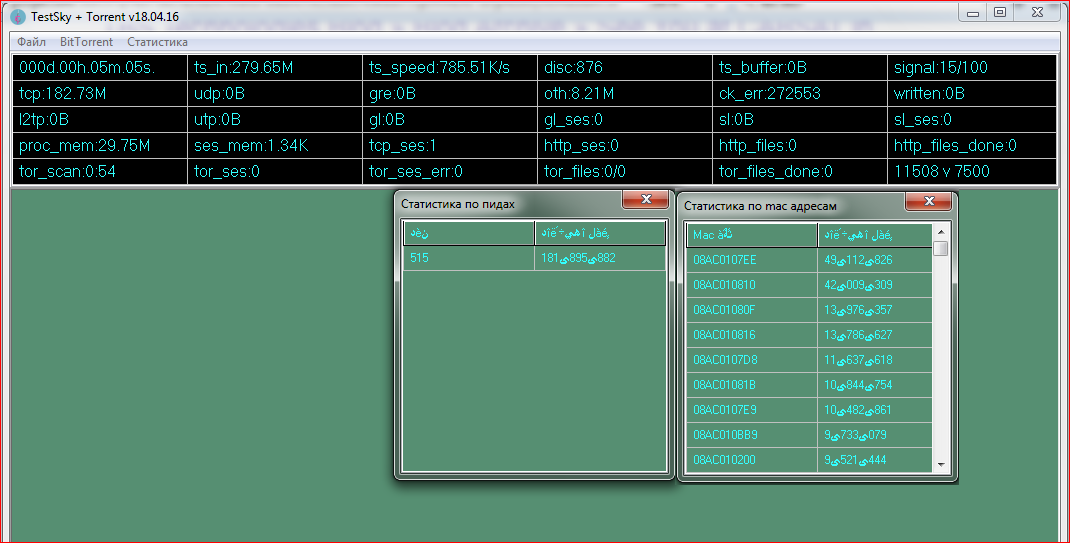1070x543 pixels.
Task: Click the signal:15/100 cell
Action: (x=971, y=68)
